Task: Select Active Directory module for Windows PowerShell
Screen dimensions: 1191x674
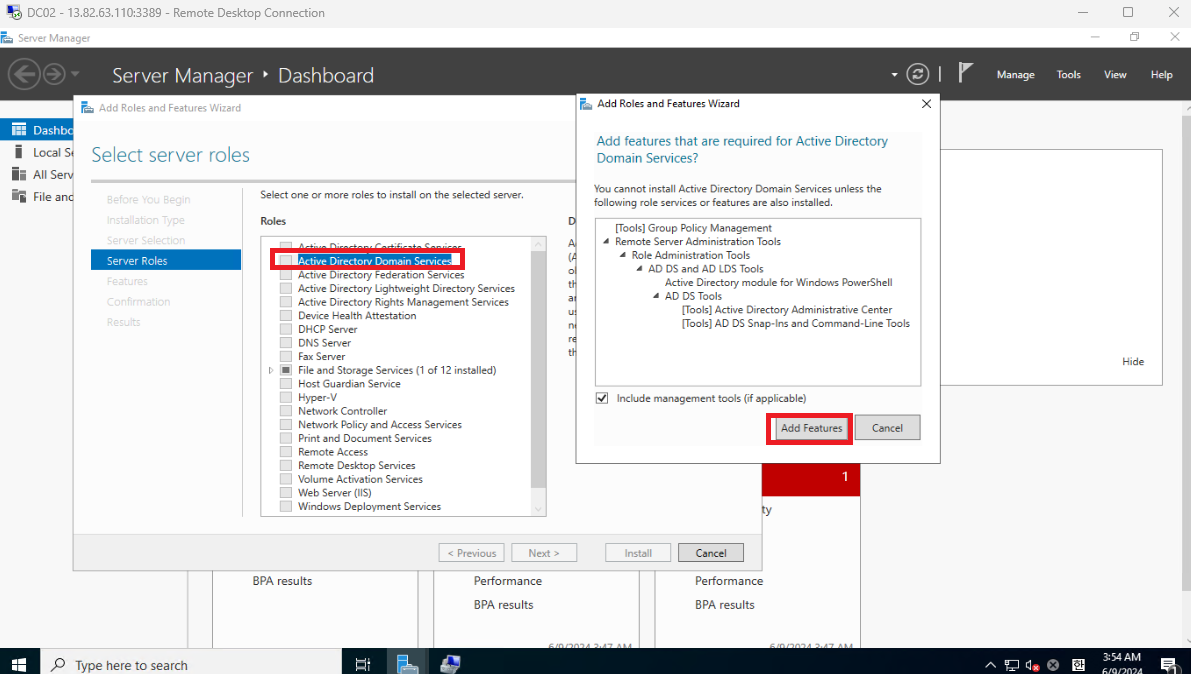Action: 779,283
